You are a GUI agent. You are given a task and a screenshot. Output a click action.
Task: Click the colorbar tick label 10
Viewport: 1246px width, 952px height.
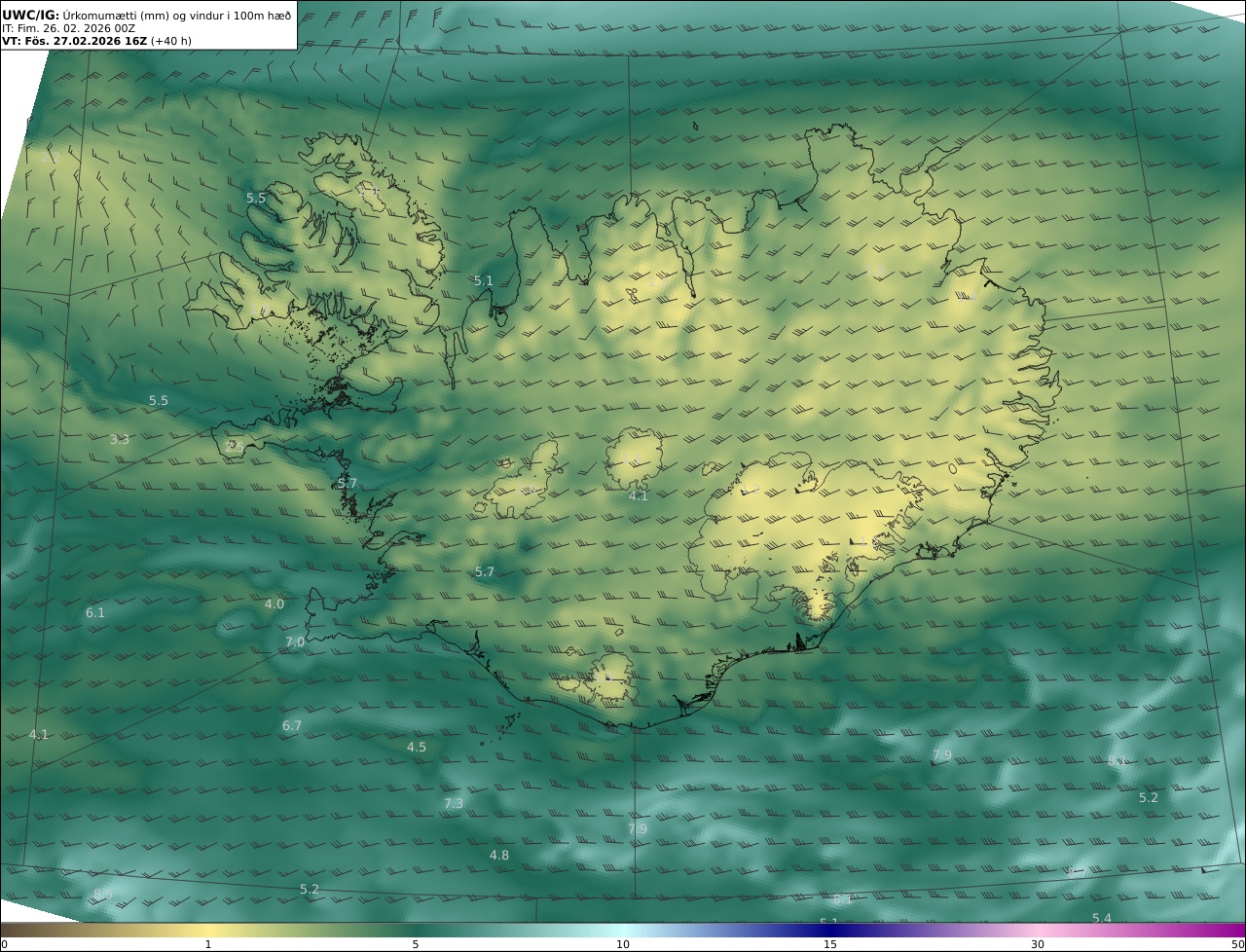(x=623, y=944)
